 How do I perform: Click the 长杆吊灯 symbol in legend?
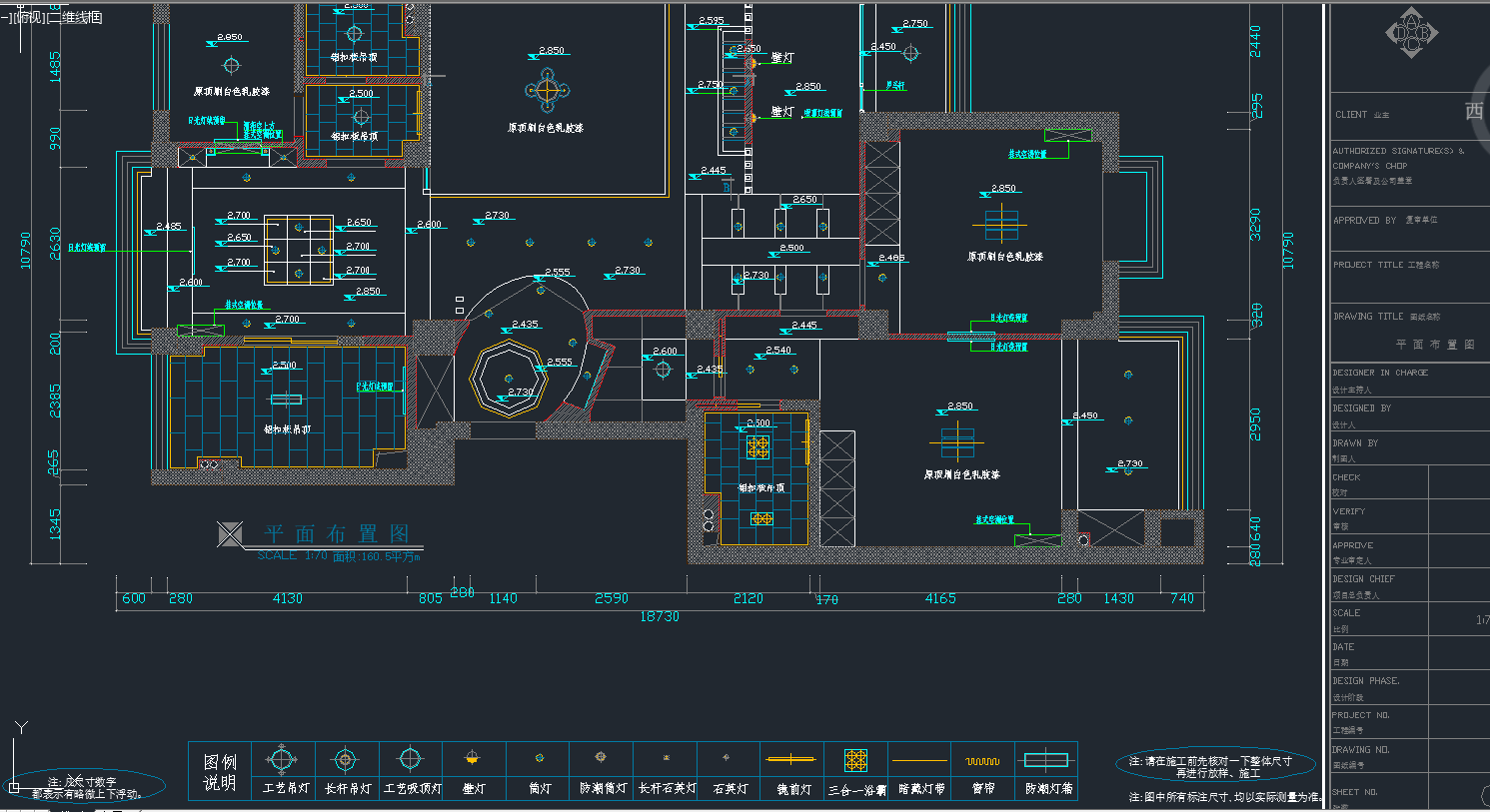[x=345, y=760]
